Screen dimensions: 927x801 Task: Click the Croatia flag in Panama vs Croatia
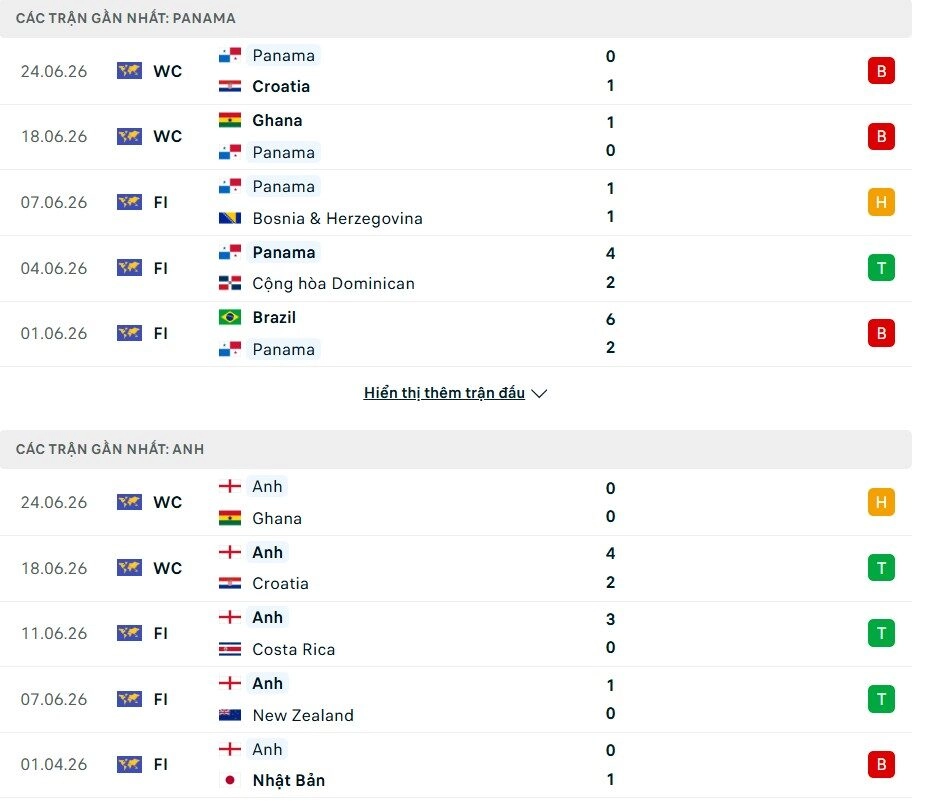click(x=229, y=86)
